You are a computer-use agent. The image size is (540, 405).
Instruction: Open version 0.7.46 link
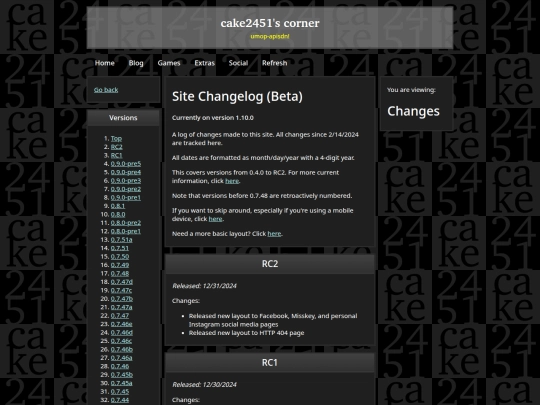[120, 366]
